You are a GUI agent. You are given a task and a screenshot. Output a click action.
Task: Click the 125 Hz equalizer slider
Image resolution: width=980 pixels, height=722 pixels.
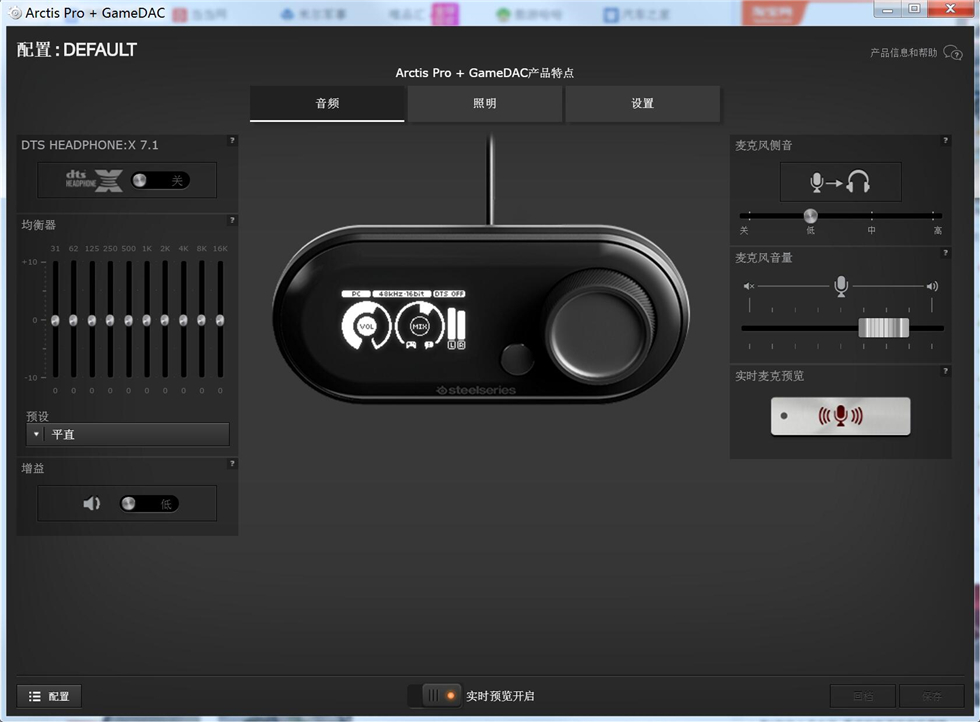point(92,319)
